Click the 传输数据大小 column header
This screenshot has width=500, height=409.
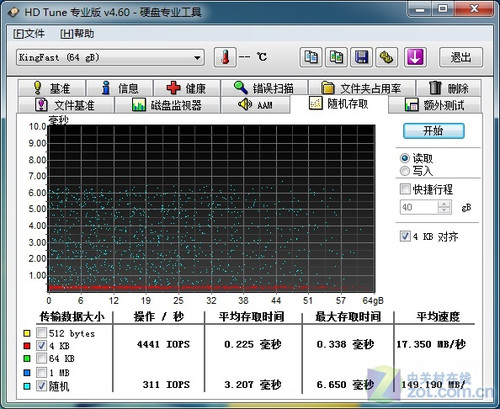pyautogui.click(x=72, y=316)
